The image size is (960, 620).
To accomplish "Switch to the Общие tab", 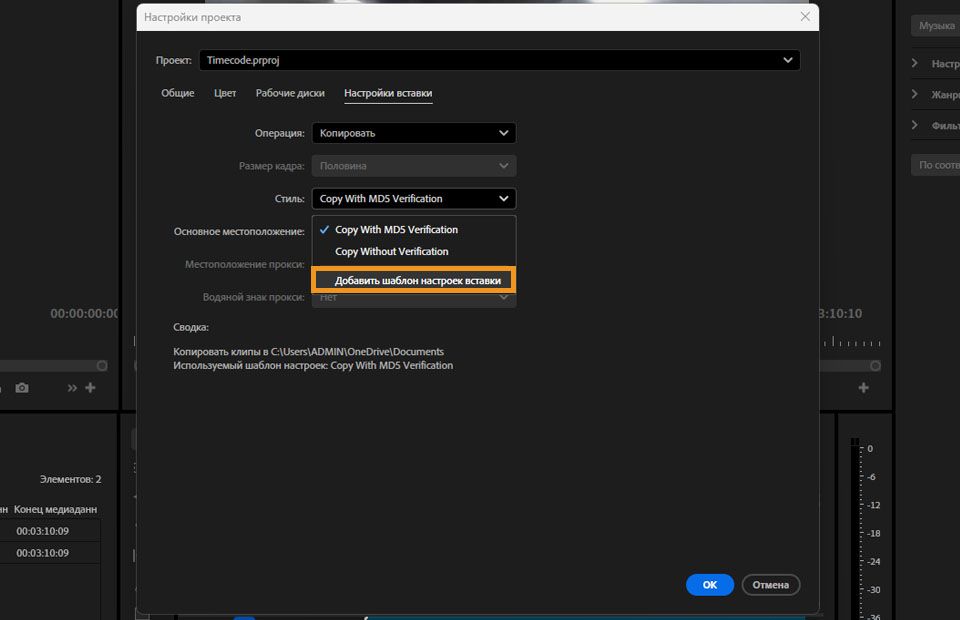I will pos(178,93).
